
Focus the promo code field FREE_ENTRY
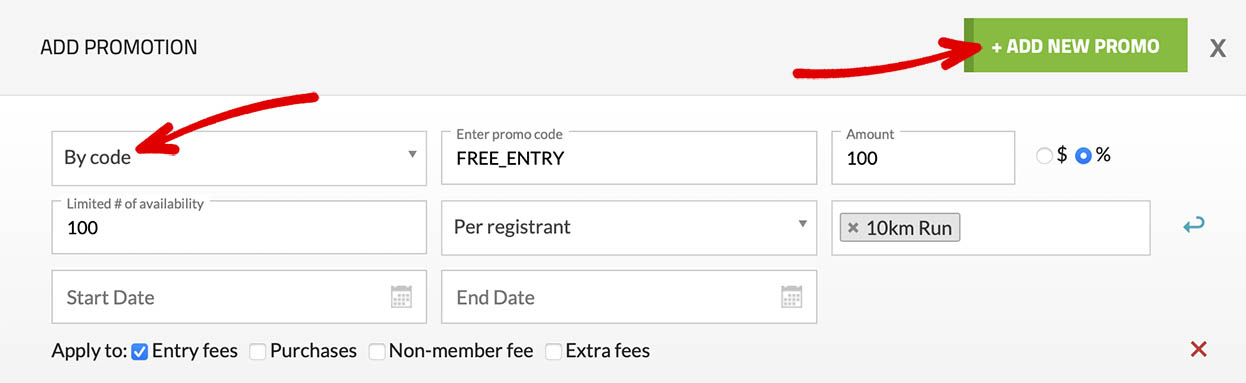point(629,157)
